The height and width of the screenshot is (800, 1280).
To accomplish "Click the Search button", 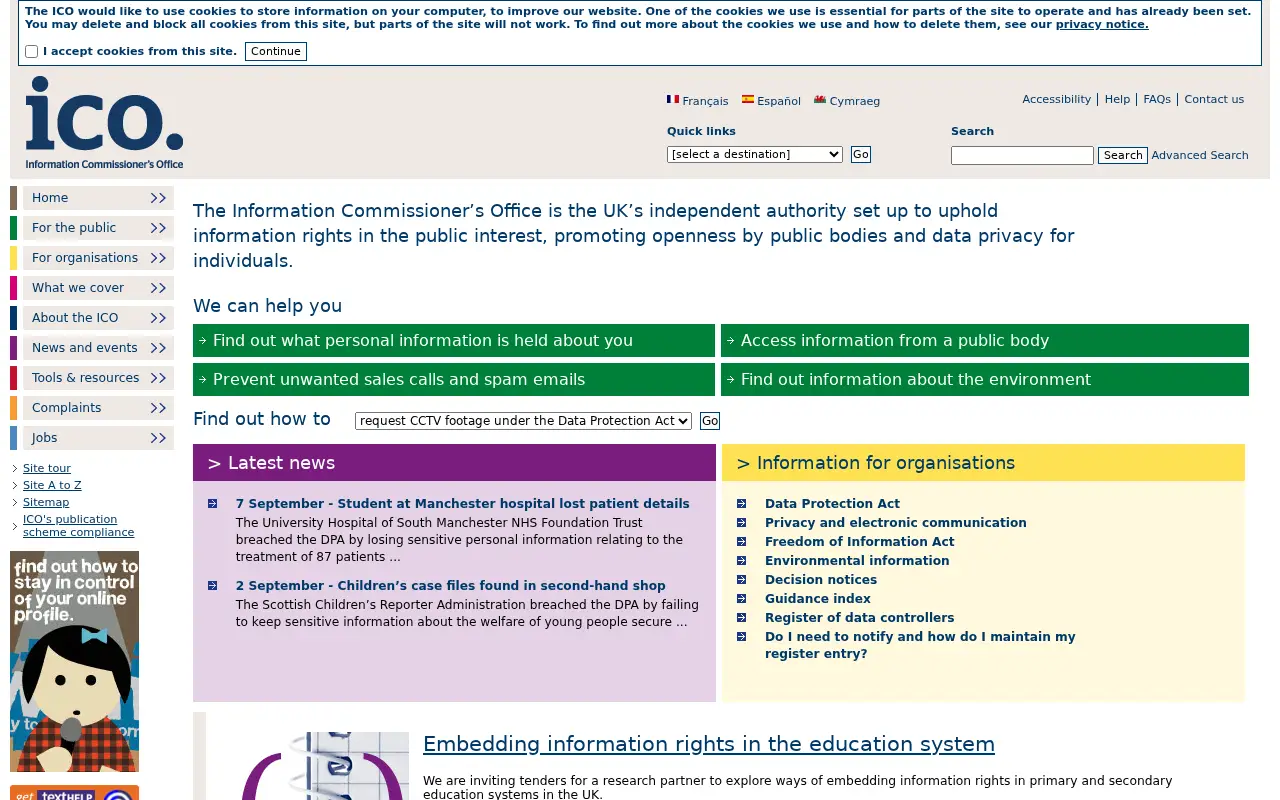I will pos(1123,155).
